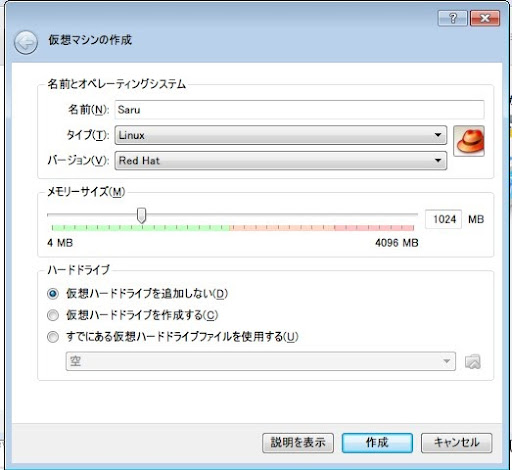The height and width of the screenshot is (470, 512).
Task: Click the 仮想マシンの作成 title text
Action: pyautogui.click(x=90, y=40)
